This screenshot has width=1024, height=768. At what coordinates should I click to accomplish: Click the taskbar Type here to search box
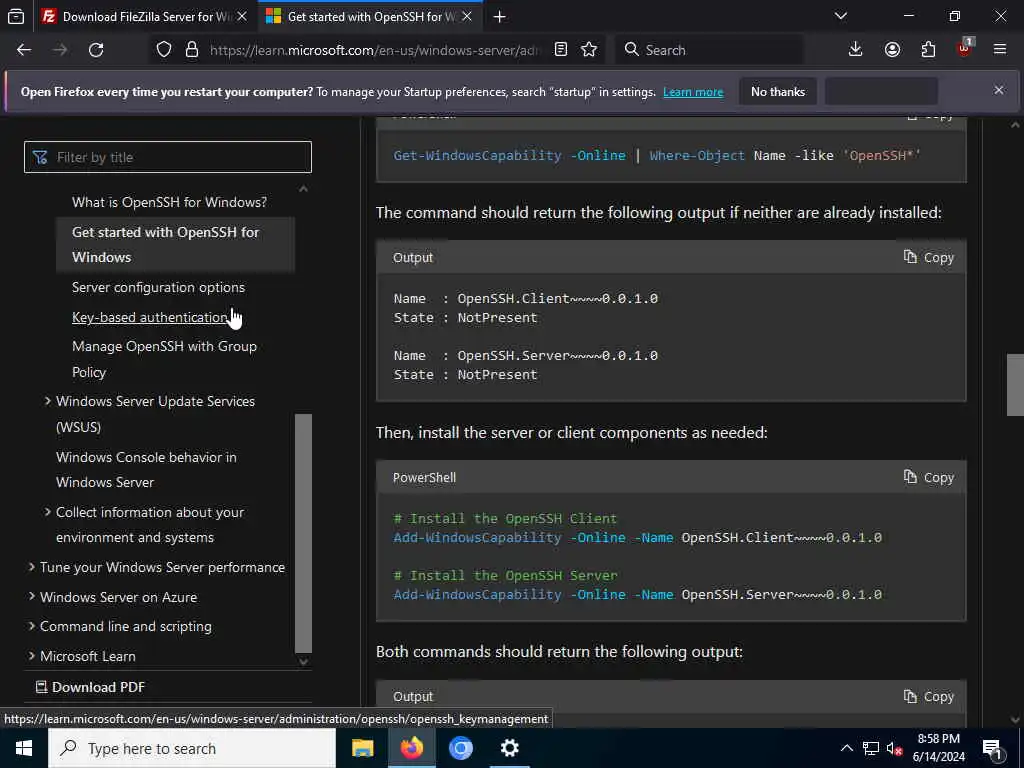click(x=192, y=748)
